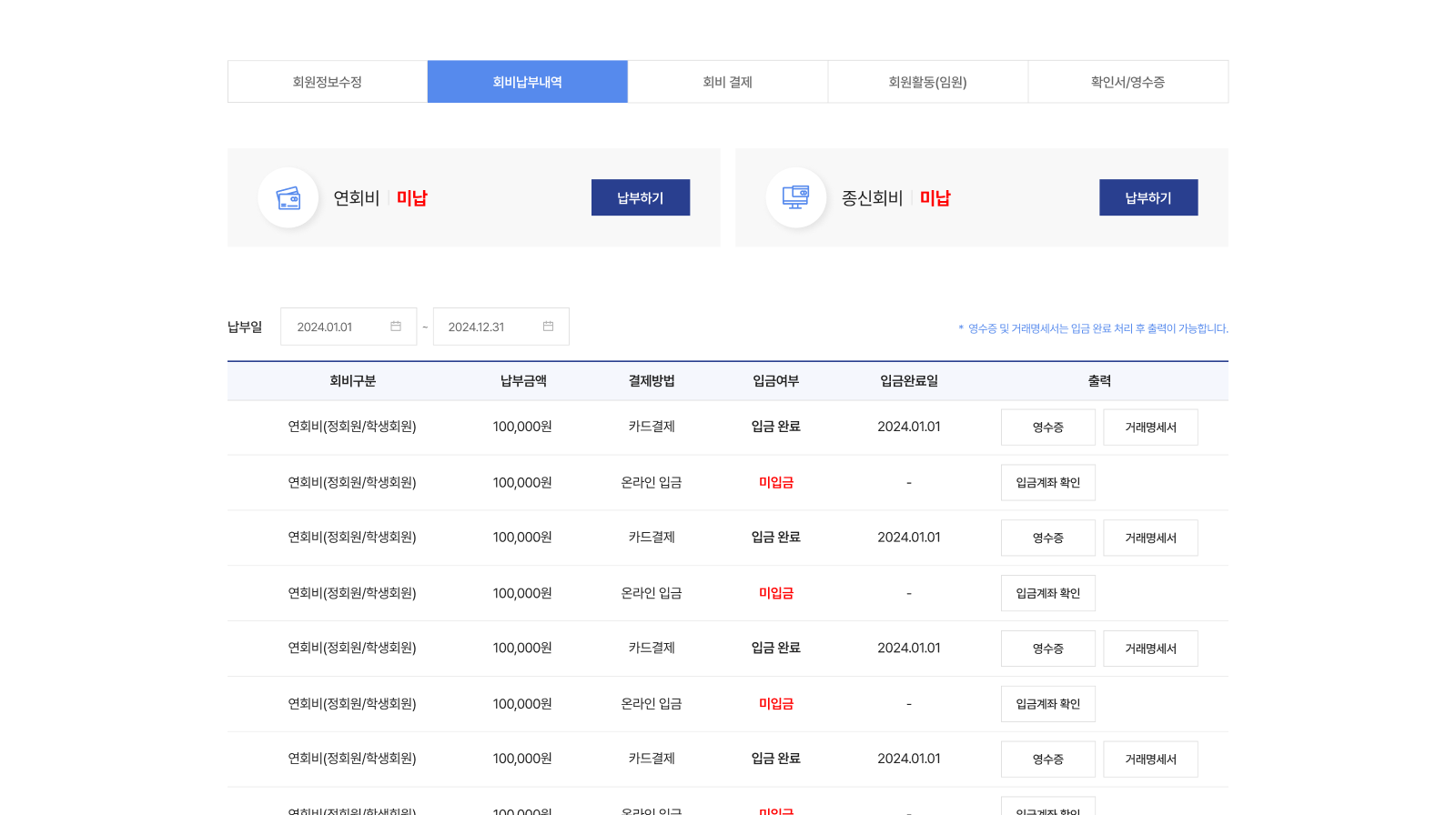Select the 회비납부내역 tab
1456x815 pixels.
coord(528,82)
